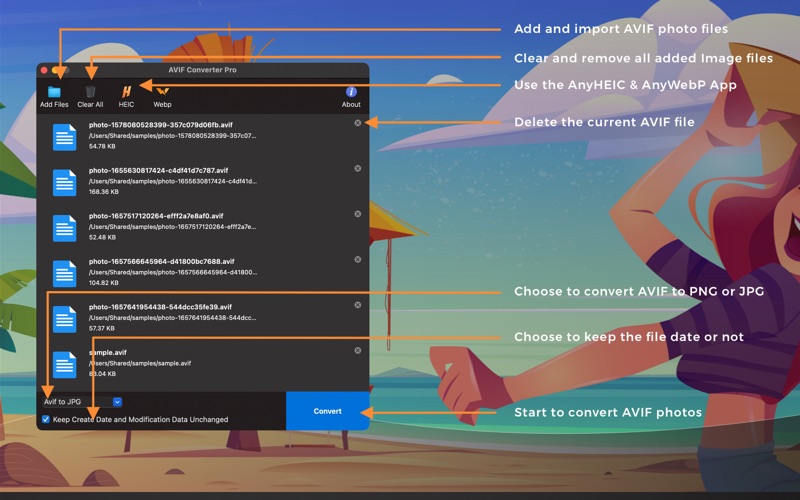Viewport: 800px width, 500px height.
Task: Select filename photo-1657641954438-544dcc35fe39.avif
Action: pyautogui.click(x=160, y=307)
